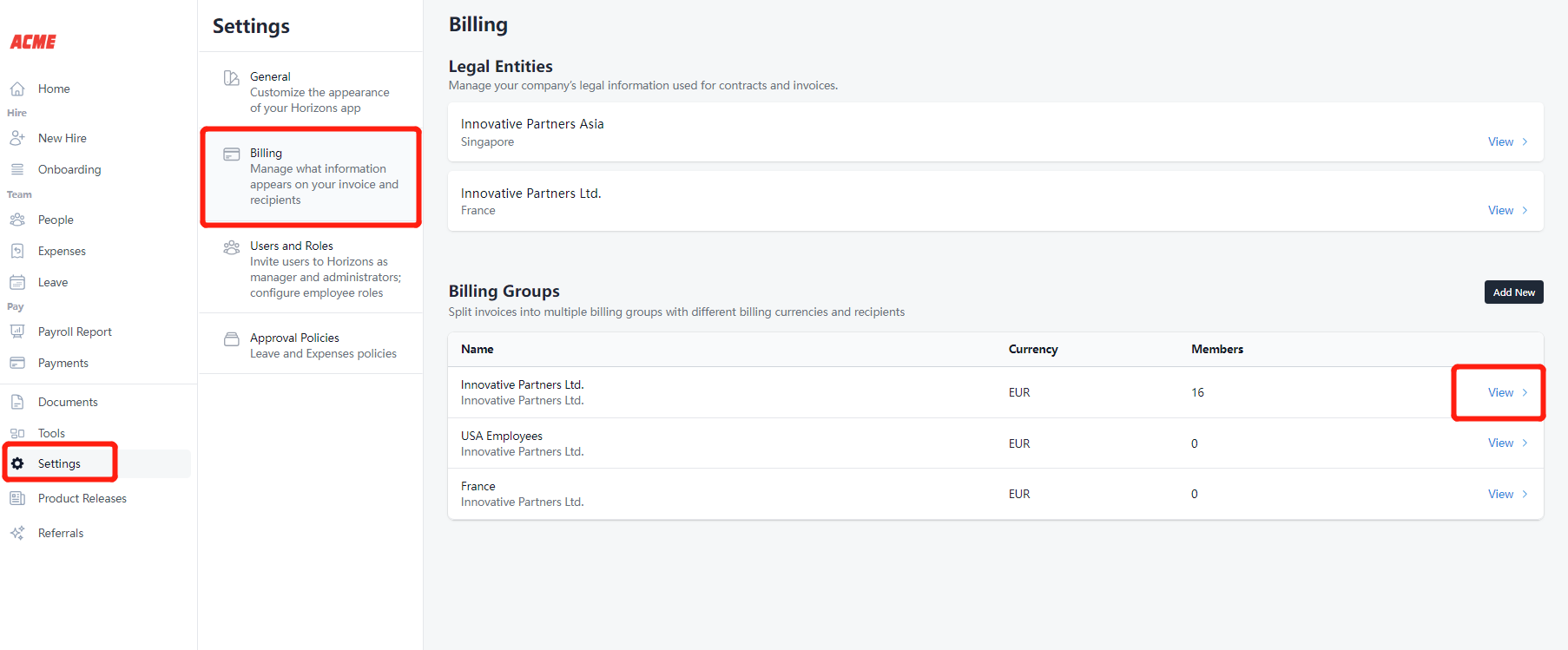
Task: Open the Onboarding menu item
Action: tap(69, 169)
